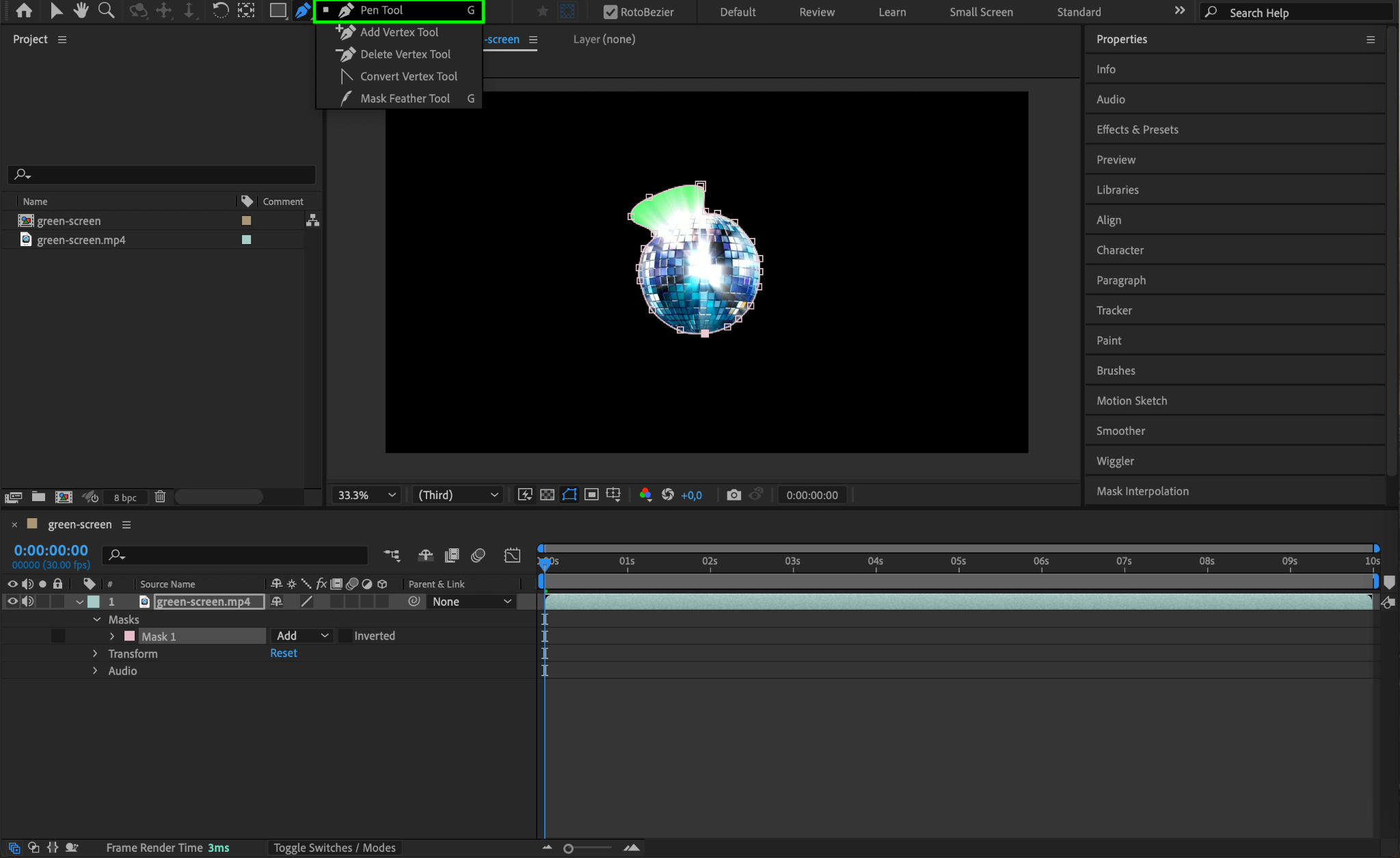Open the 33.3% magnification dropdown
This screenshot has width=1400, height=858.
(367, 495)
